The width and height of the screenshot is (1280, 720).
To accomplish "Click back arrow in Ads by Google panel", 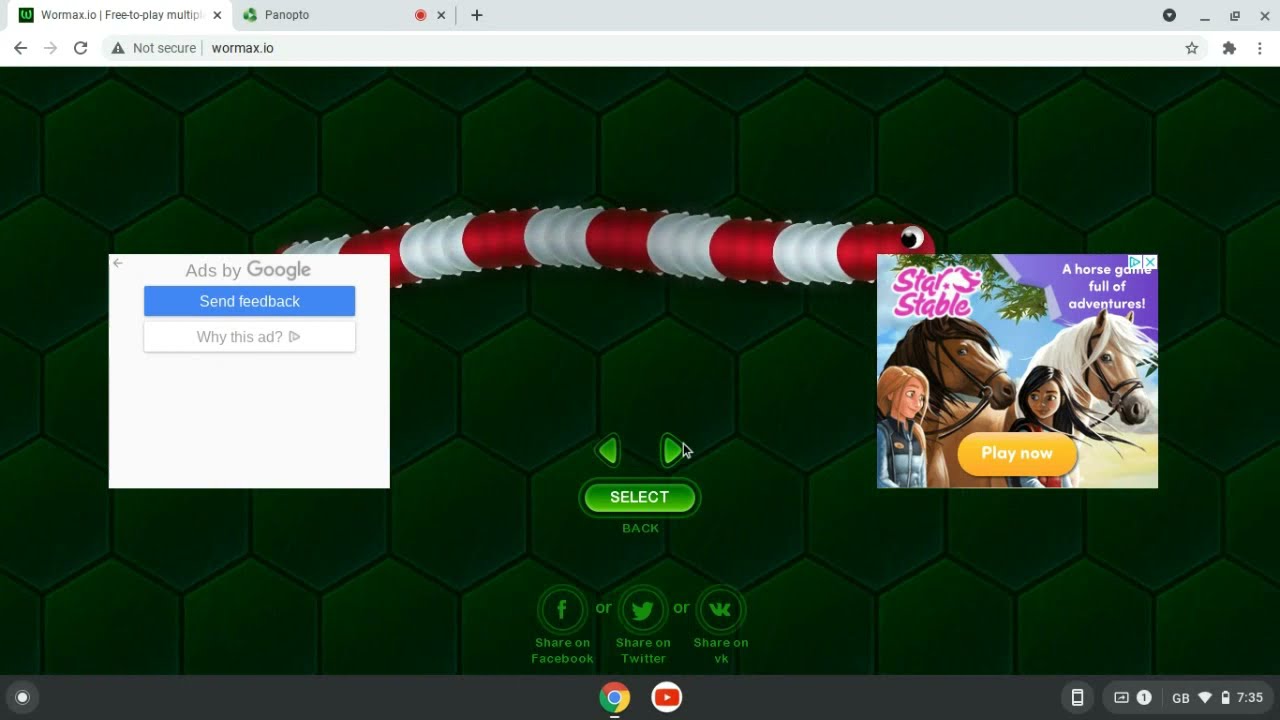I will [118, 263].
